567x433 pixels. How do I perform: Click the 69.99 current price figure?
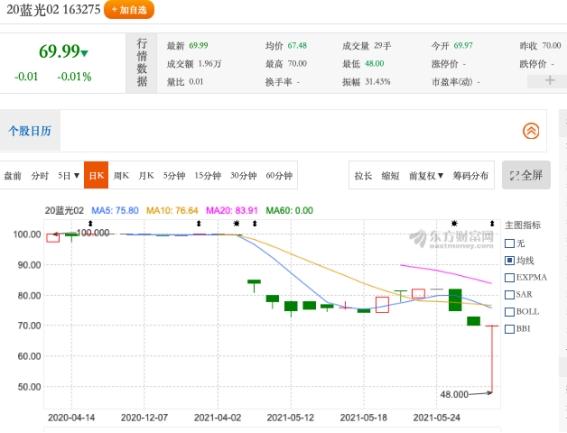click(x=59, y=51)
